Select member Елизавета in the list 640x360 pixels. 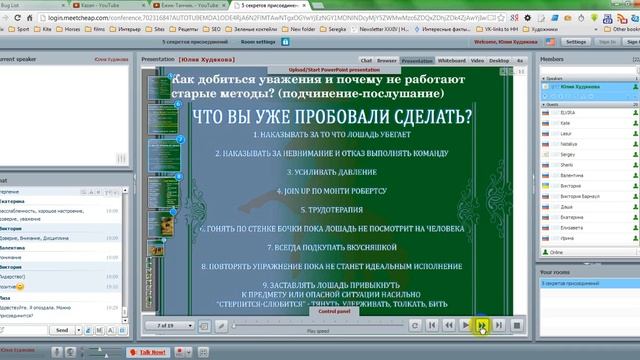click(x=590, y=228)
